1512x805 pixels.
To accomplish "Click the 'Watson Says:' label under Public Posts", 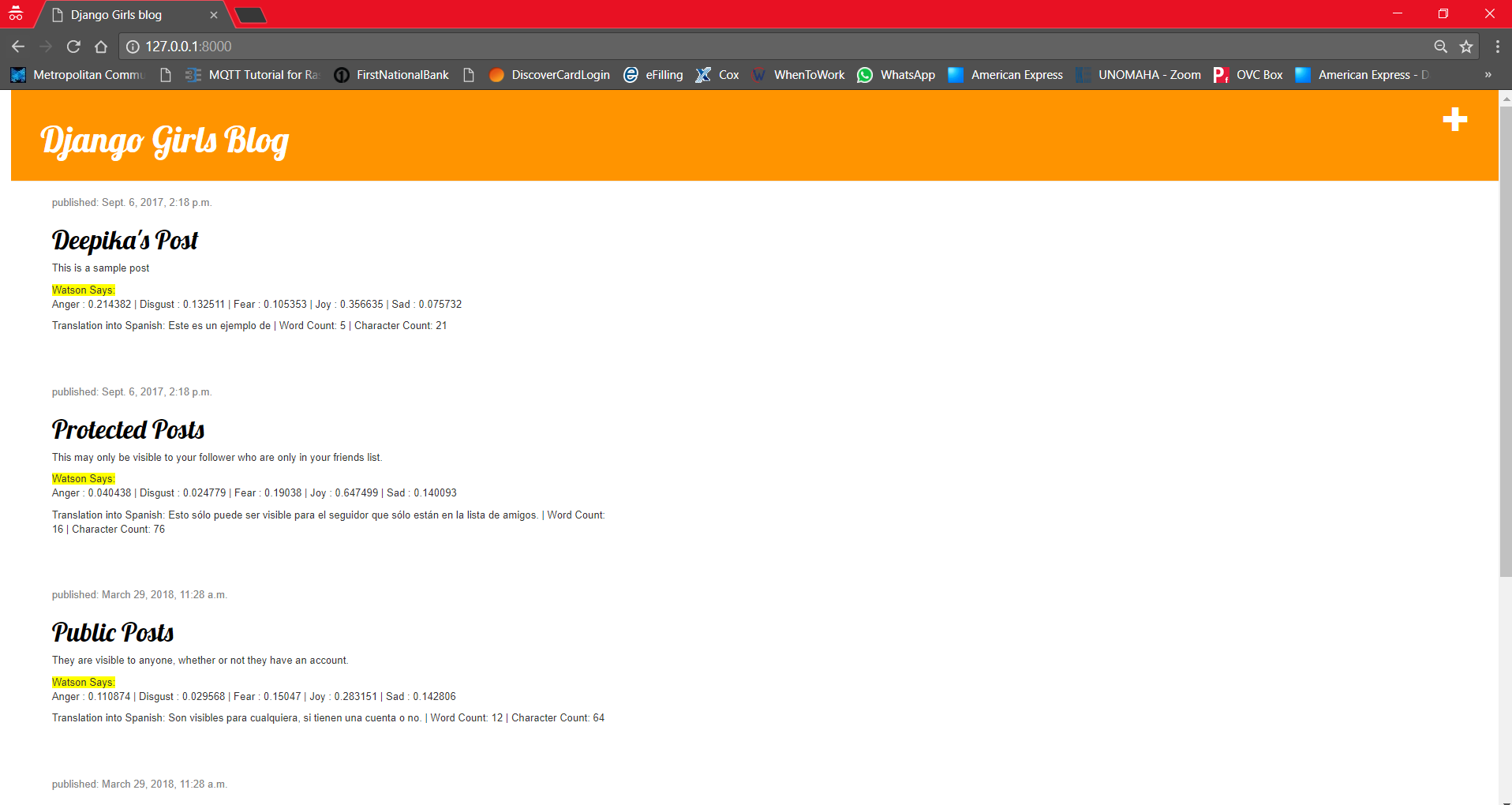I will (x=84, y=682).
